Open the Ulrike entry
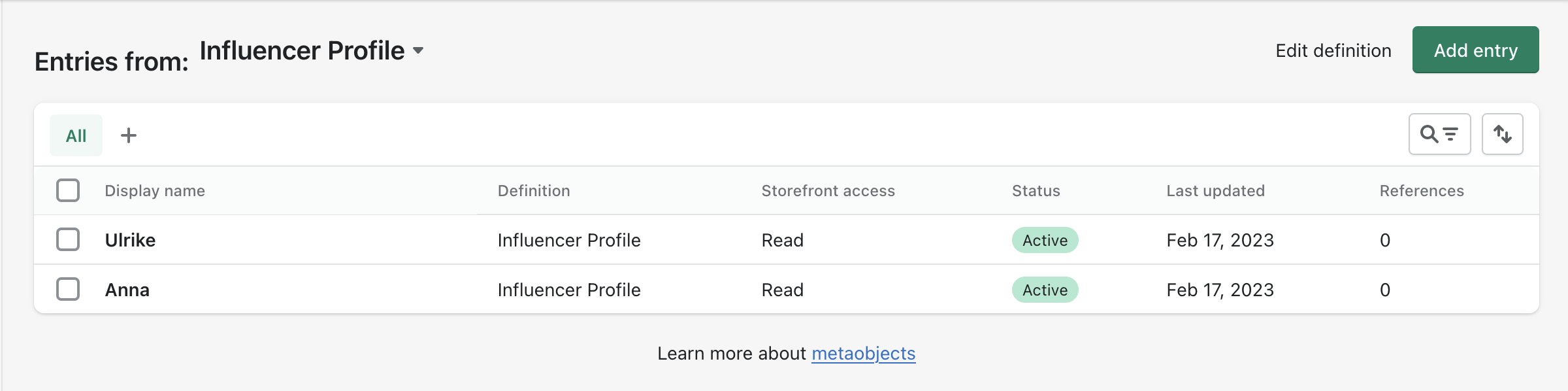Viewport: 1568px width, 391px height. coord(130,240)
